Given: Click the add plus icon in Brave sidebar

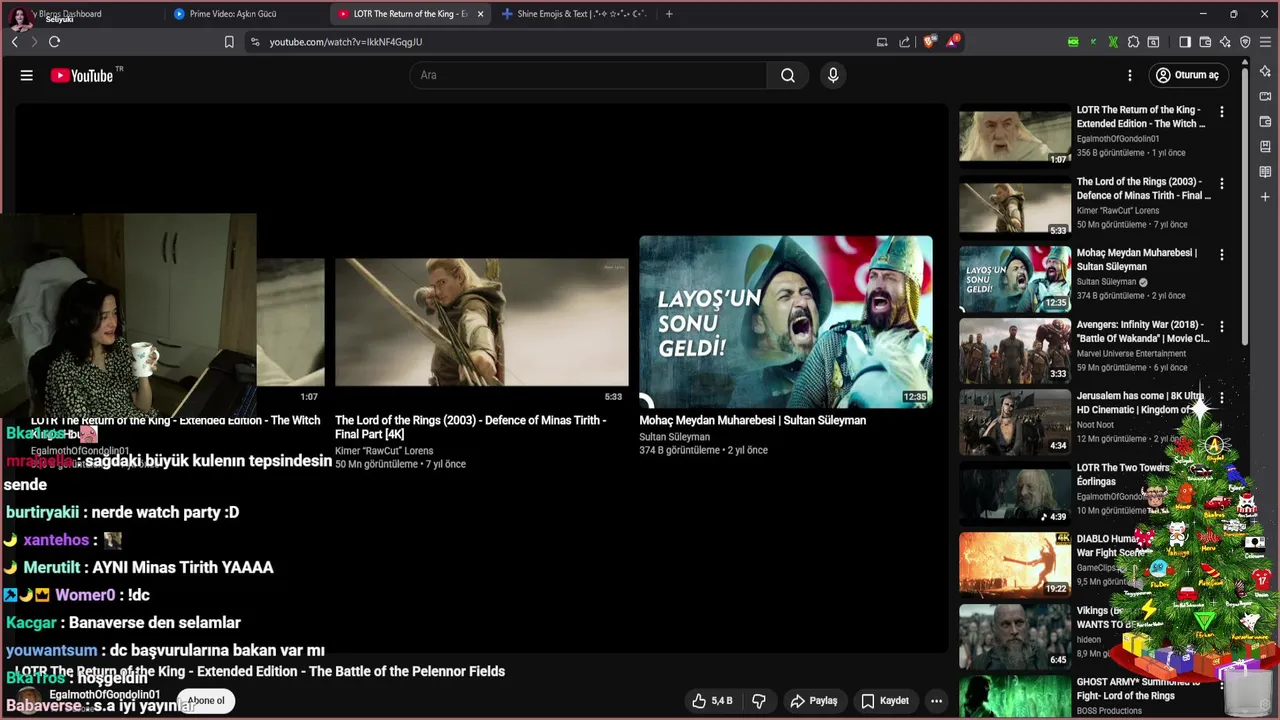Looking at the screenshot, I should 1265,197.
